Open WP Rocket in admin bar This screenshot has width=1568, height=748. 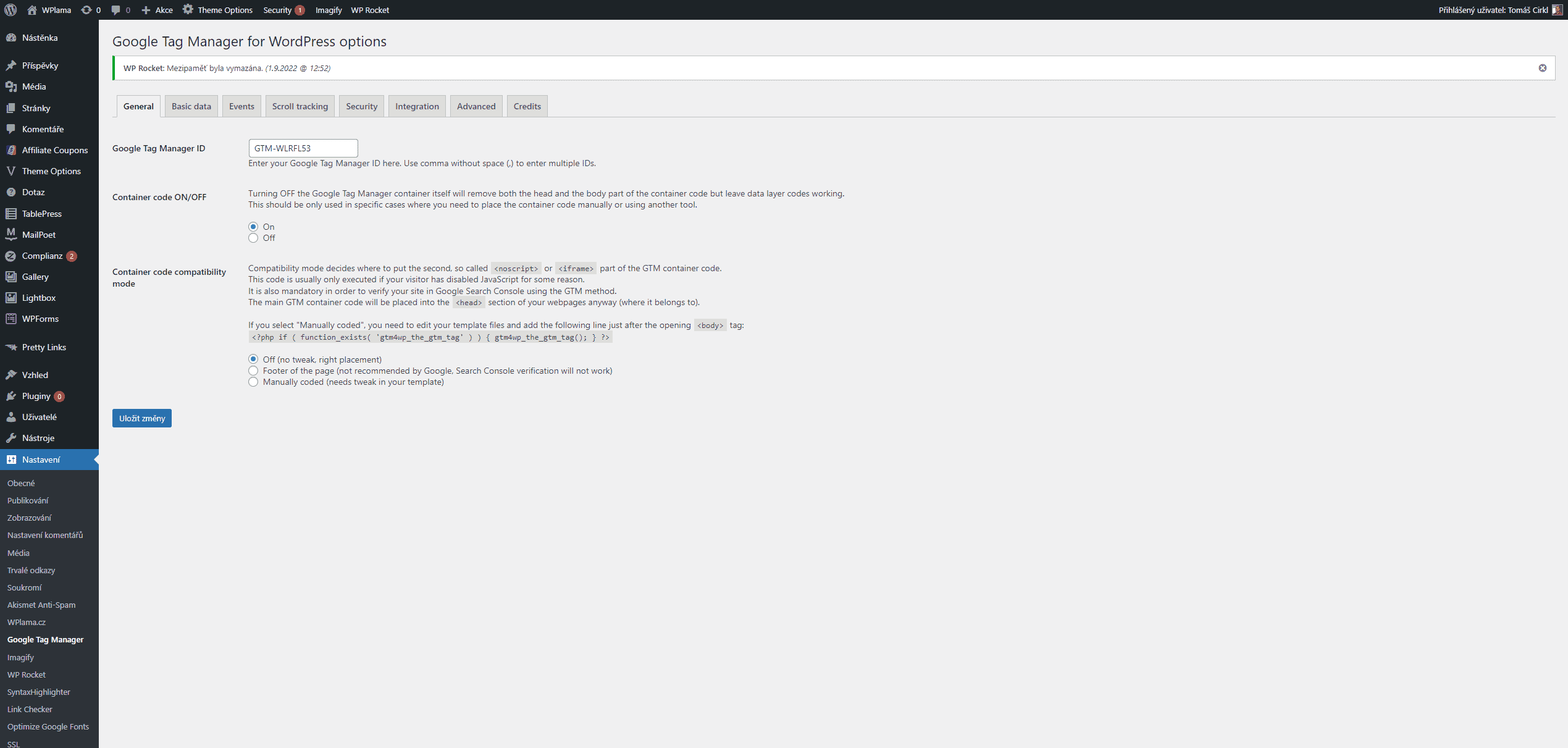tap(370, 10)
